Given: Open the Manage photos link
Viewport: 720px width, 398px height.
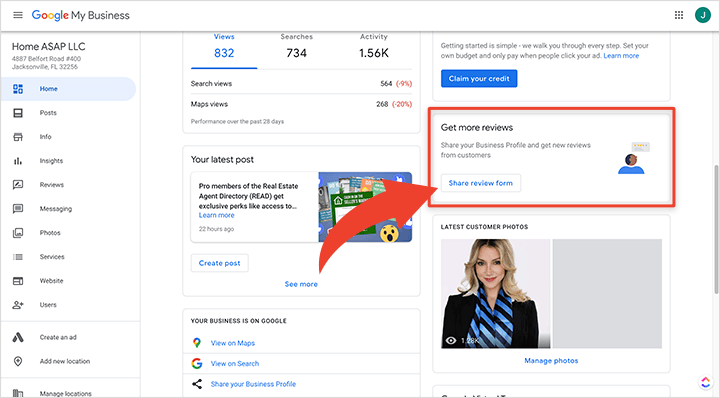Looking at the screenshot, I should (551, 361).
